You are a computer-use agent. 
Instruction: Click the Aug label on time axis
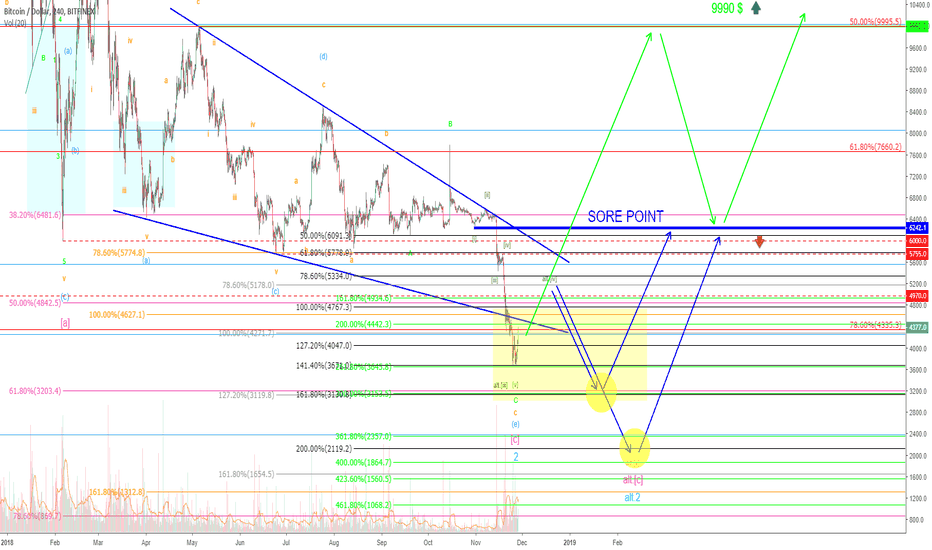[333, 542]
